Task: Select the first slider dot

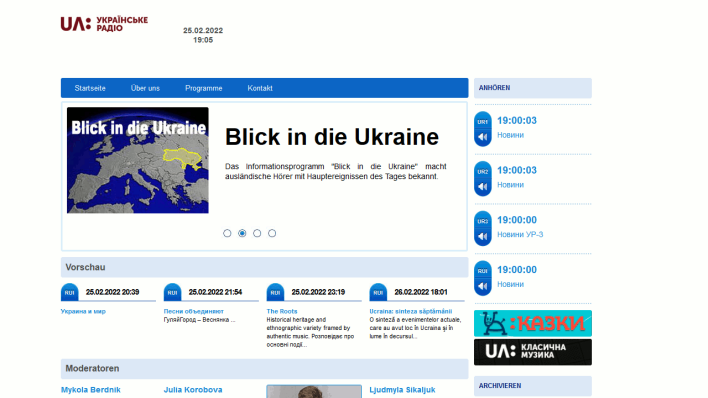Action: point(227,233)
